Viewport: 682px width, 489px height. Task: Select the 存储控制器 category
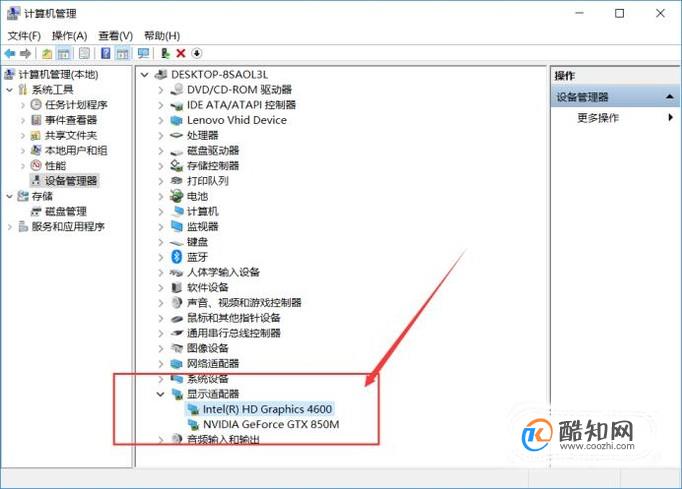pyautogui.click(x=213, y=165)
